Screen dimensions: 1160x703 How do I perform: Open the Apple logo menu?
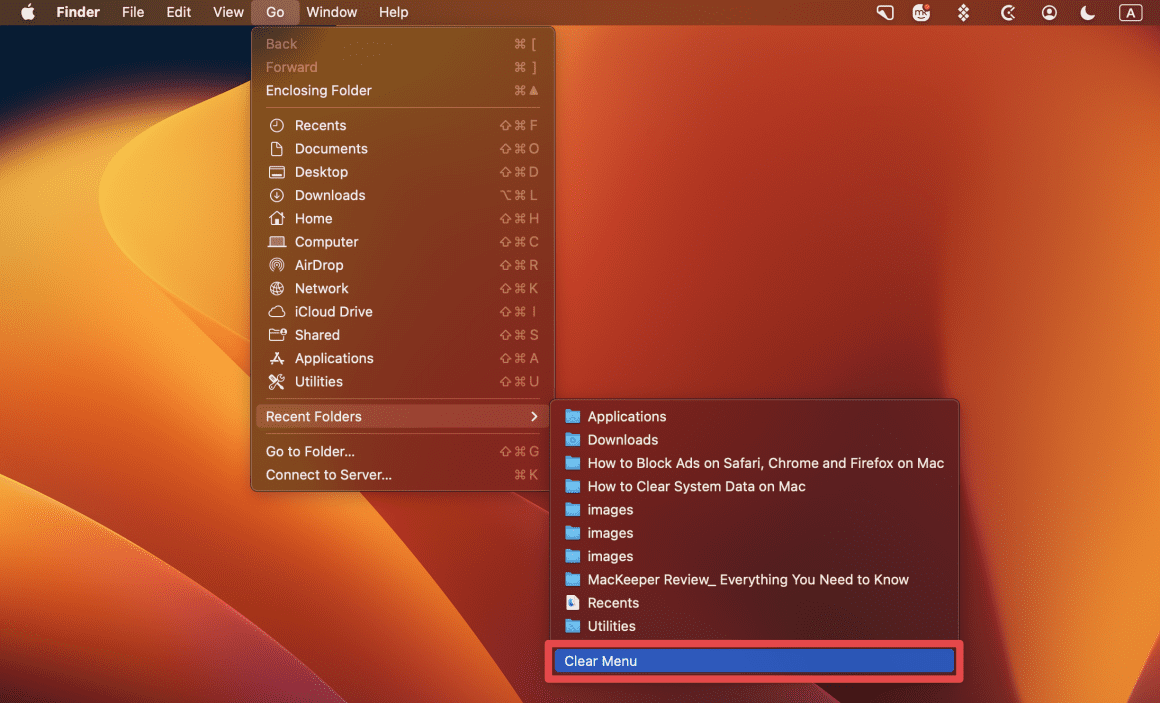coord(26,12)
